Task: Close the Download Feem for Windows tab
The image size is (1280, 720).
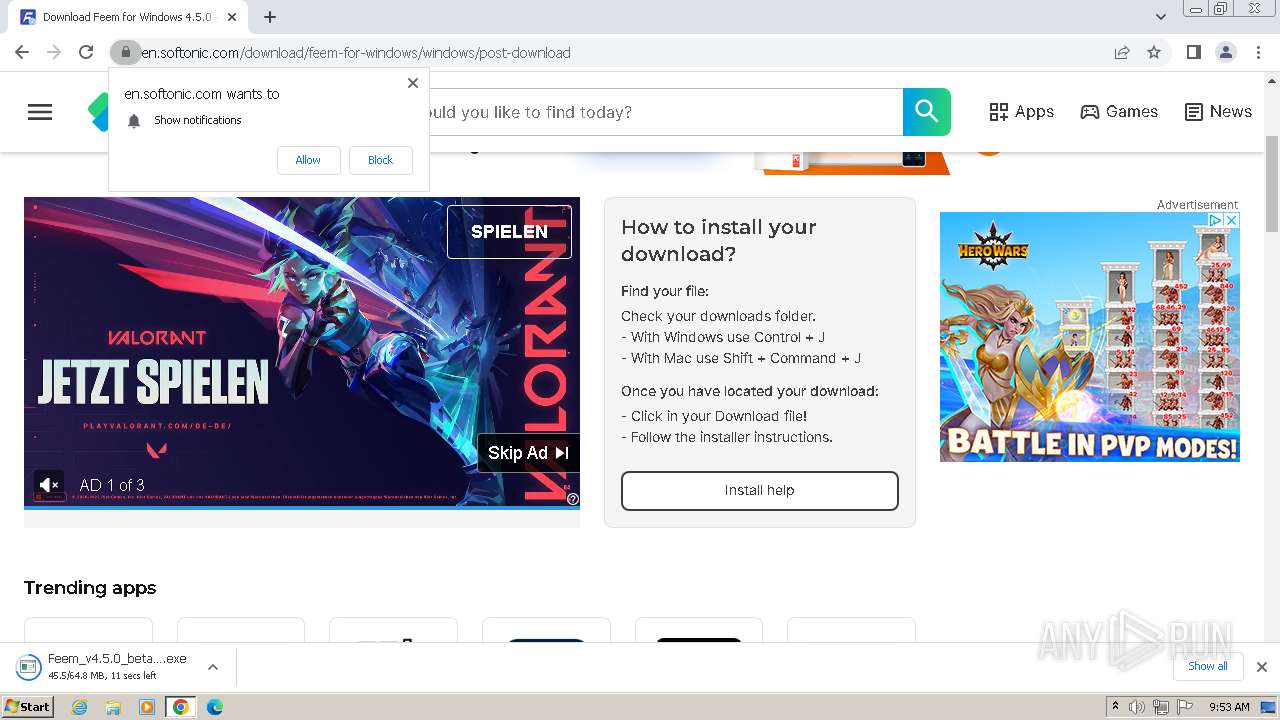Action: (232, 17)
